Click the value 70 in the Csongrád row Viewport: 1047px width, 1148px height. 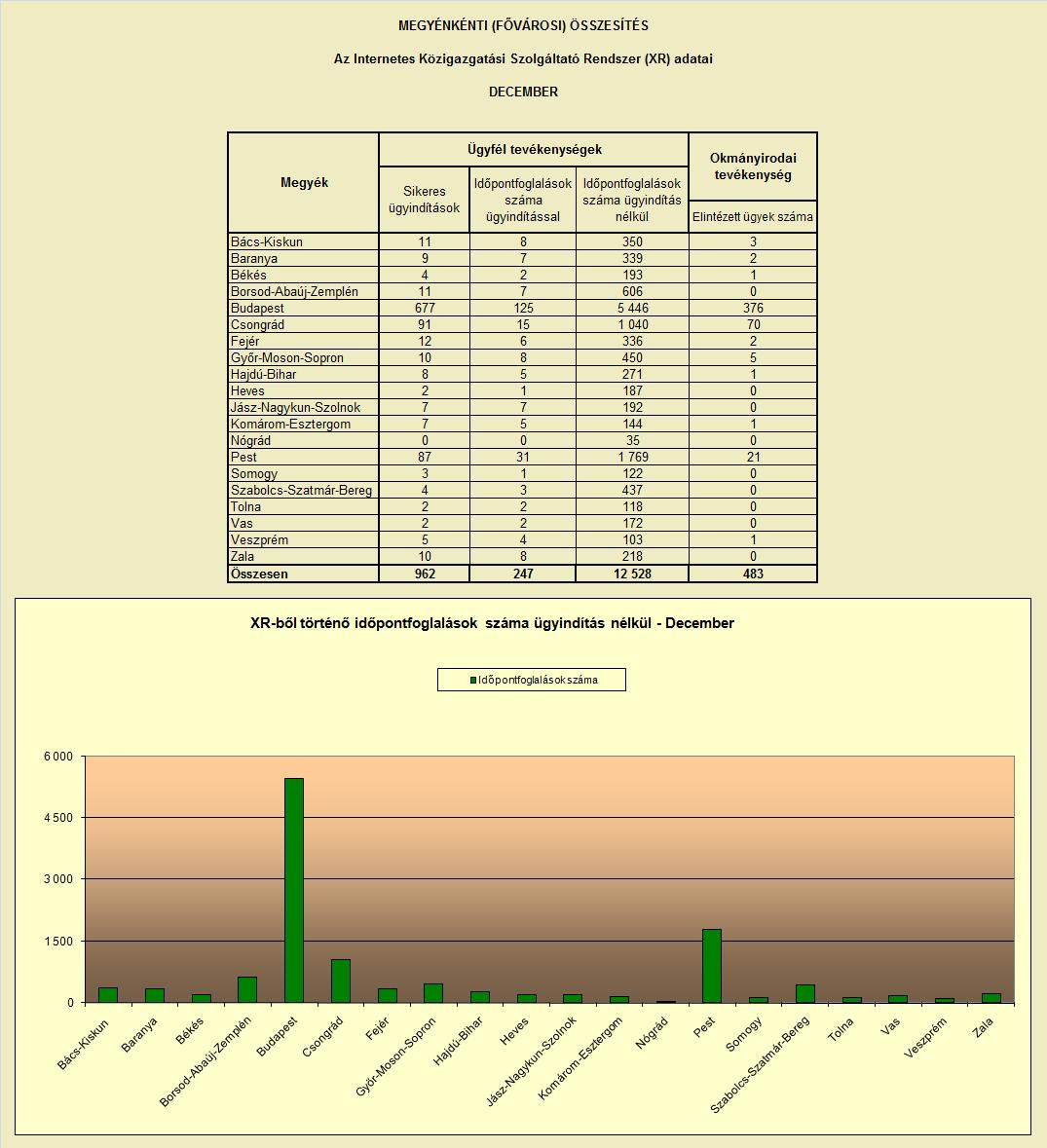[x=754, y=324]
